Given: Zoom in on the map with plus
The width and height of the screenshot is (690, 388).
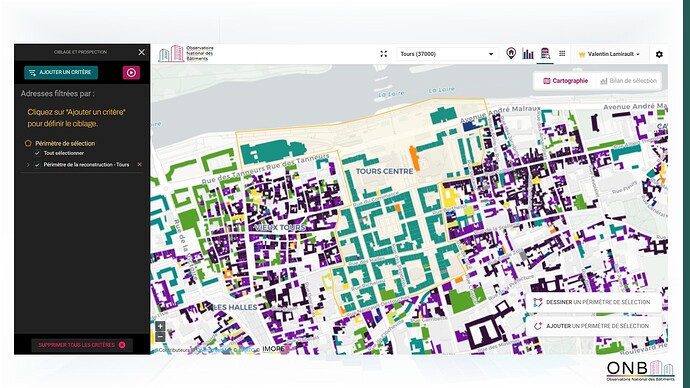Looking at the screenshot, I should [x=160, y=326].
